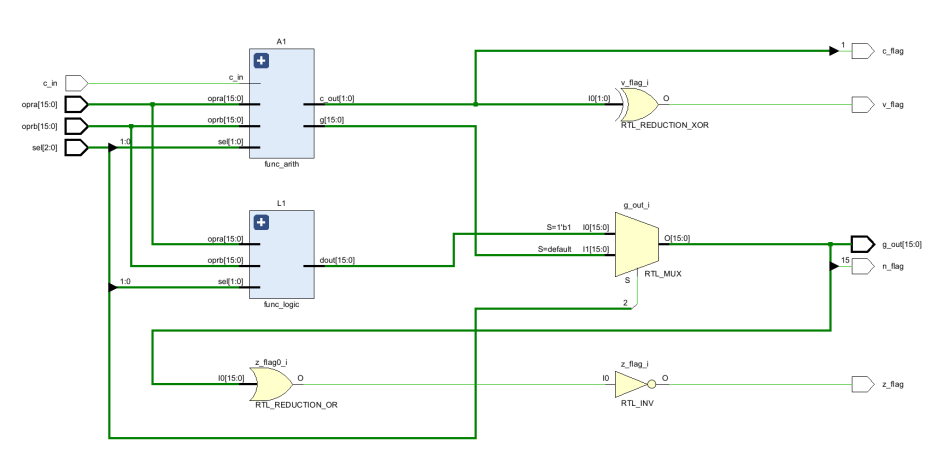
Task: Select the oprb[15:0] input port symbol
Action: coord(76,126)
